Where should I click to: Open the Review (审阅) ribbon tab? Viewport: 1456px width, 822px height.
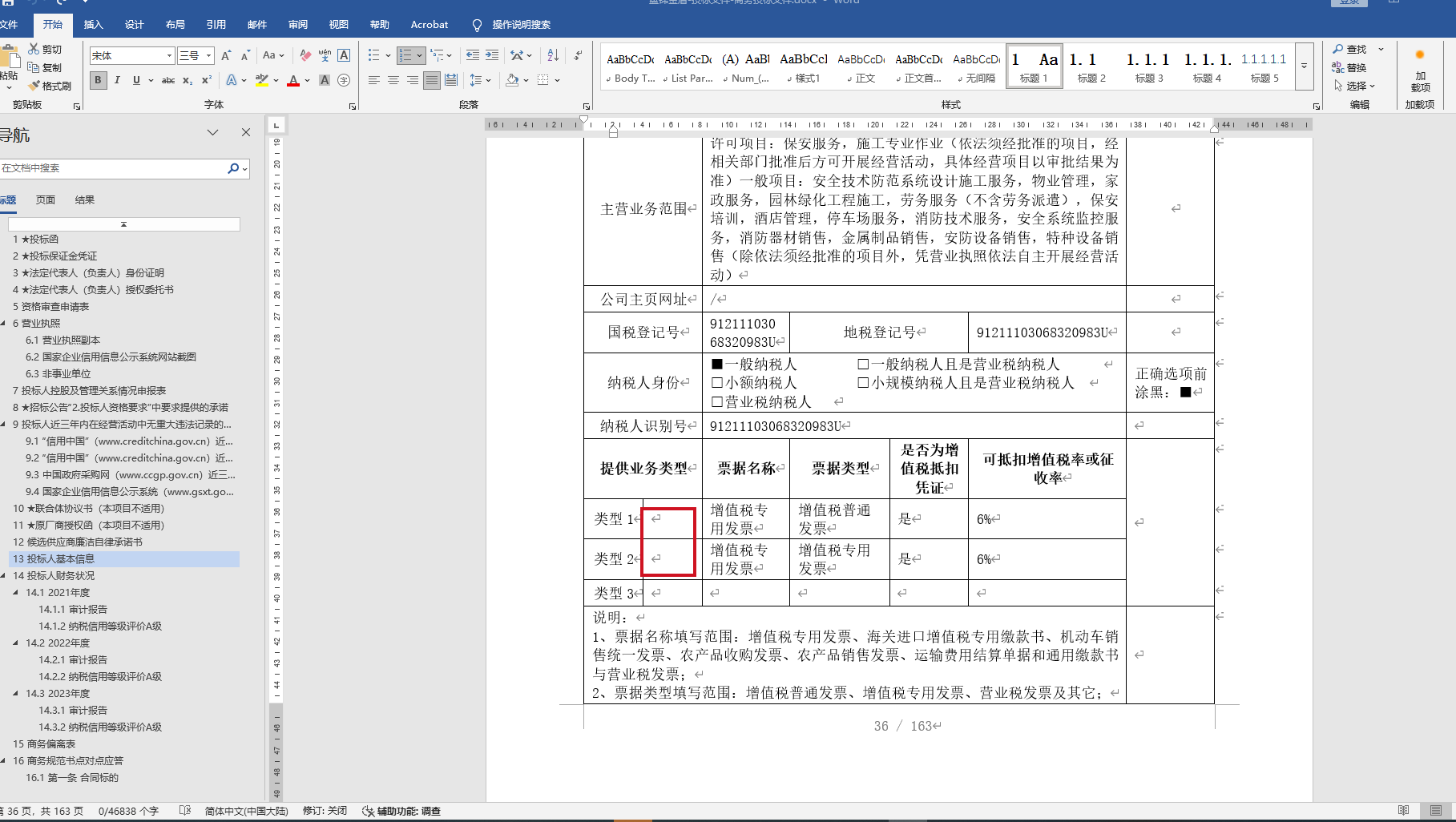[x=298, y=25]
